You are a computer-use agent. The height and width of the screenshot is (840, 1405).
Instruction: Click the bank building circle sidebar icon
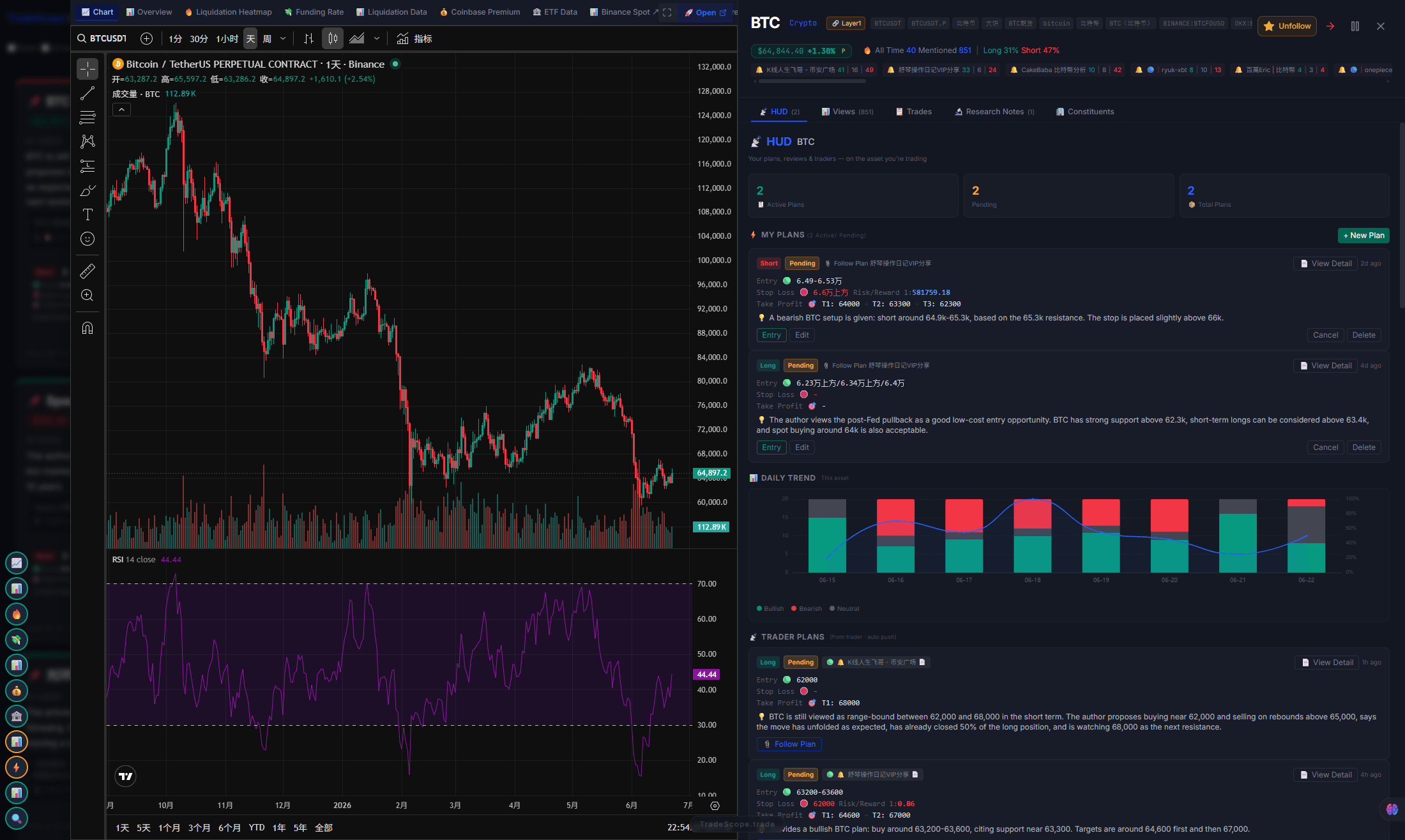17,716
